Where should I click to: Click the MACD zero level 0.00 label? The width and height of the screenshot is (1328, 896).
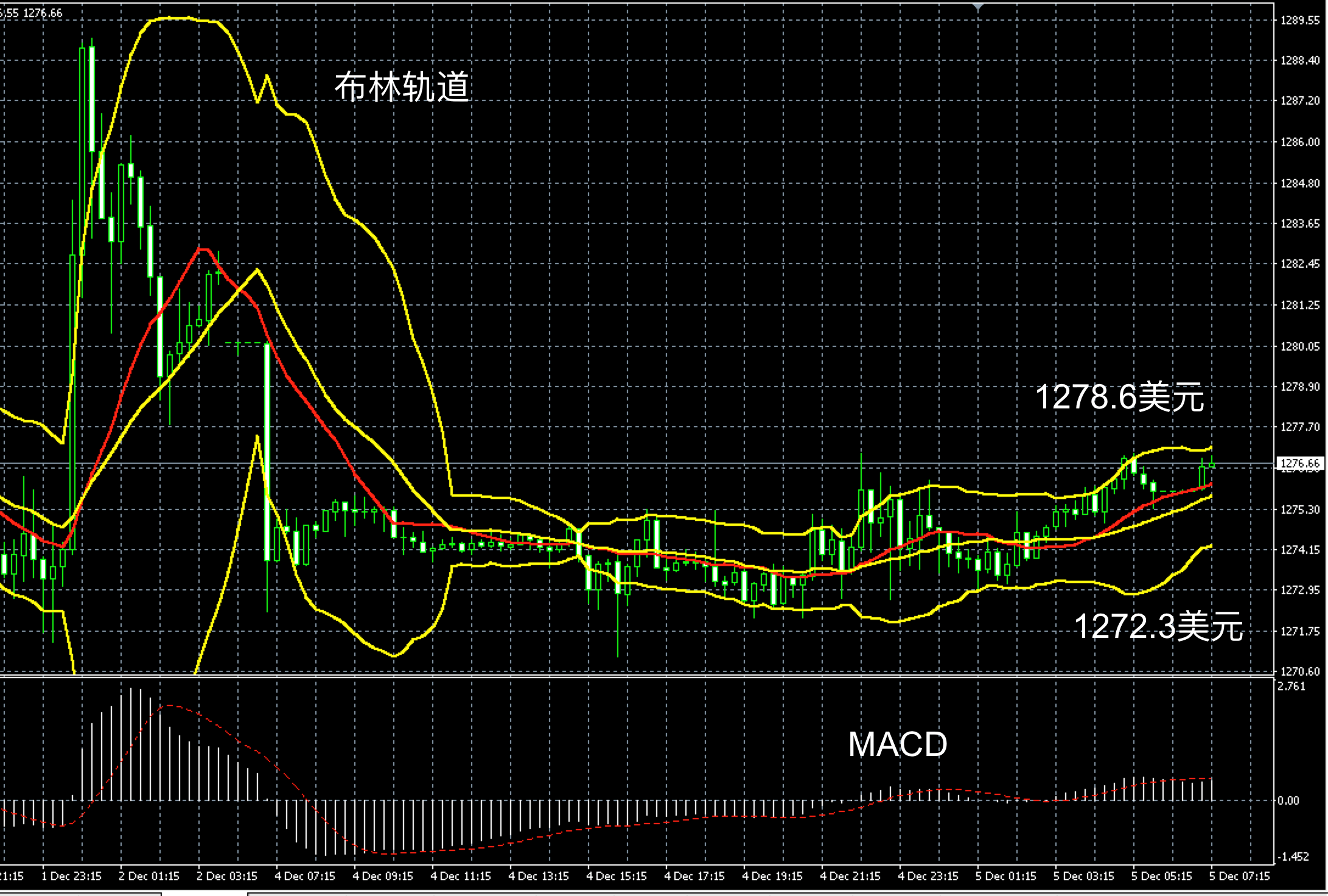[1288, 800]
